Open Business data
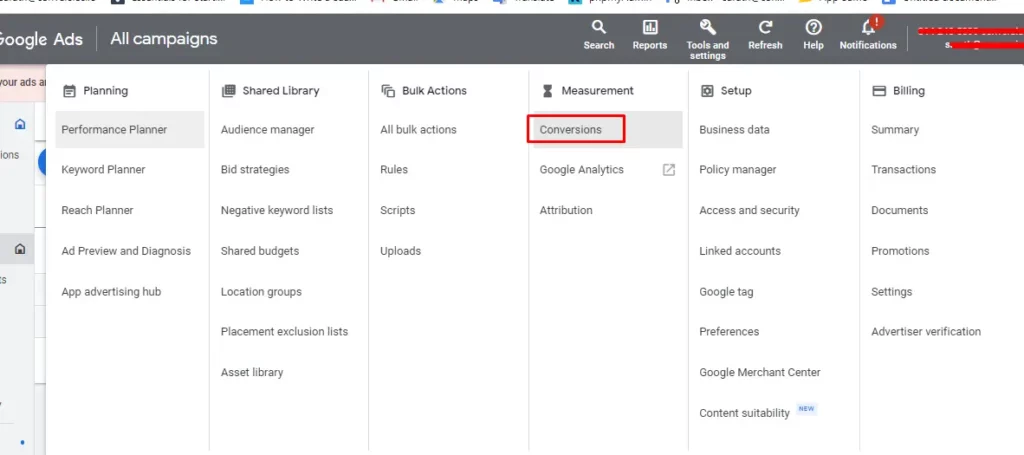The height and width of the screenshot is (455, 1024). point(735,130)
